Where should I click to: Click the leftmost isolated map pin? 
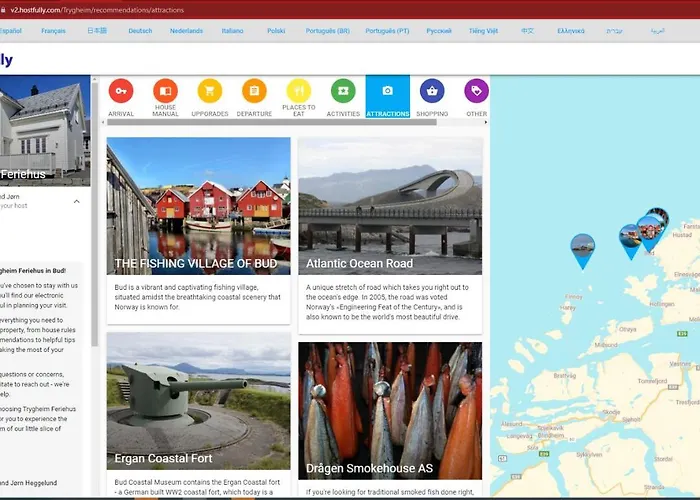click(582, 248)
